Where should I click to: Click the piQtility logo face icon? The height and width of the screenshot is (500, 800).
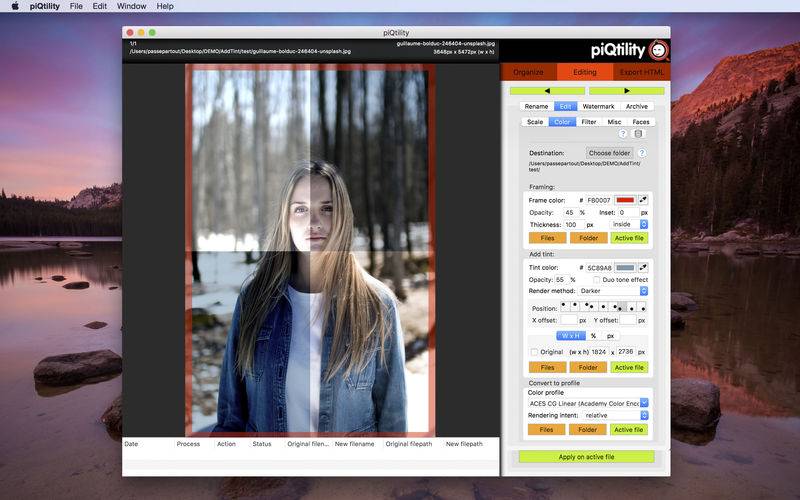pyautogui.click(x=659, y=50)
